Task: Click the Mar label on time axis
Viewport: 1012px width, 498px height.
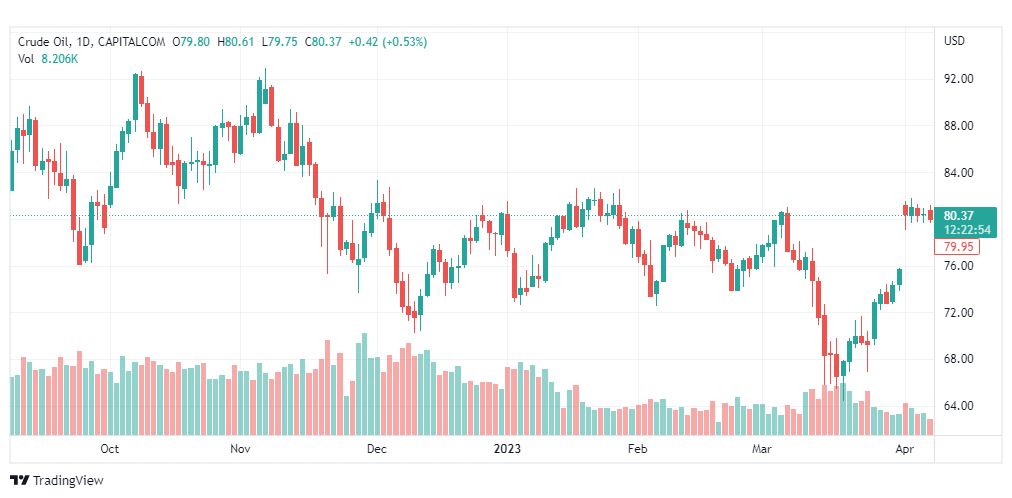Action: (763, 449)
